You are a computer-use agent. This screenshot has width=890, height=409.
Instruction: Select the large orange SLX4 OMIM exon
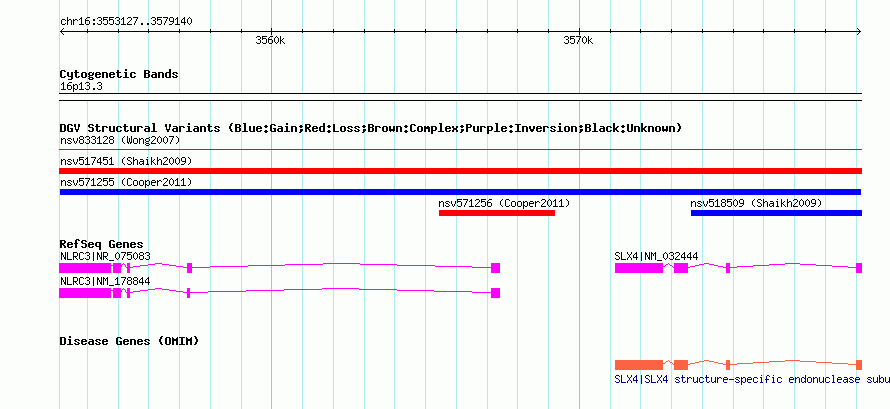click(639, 365)
